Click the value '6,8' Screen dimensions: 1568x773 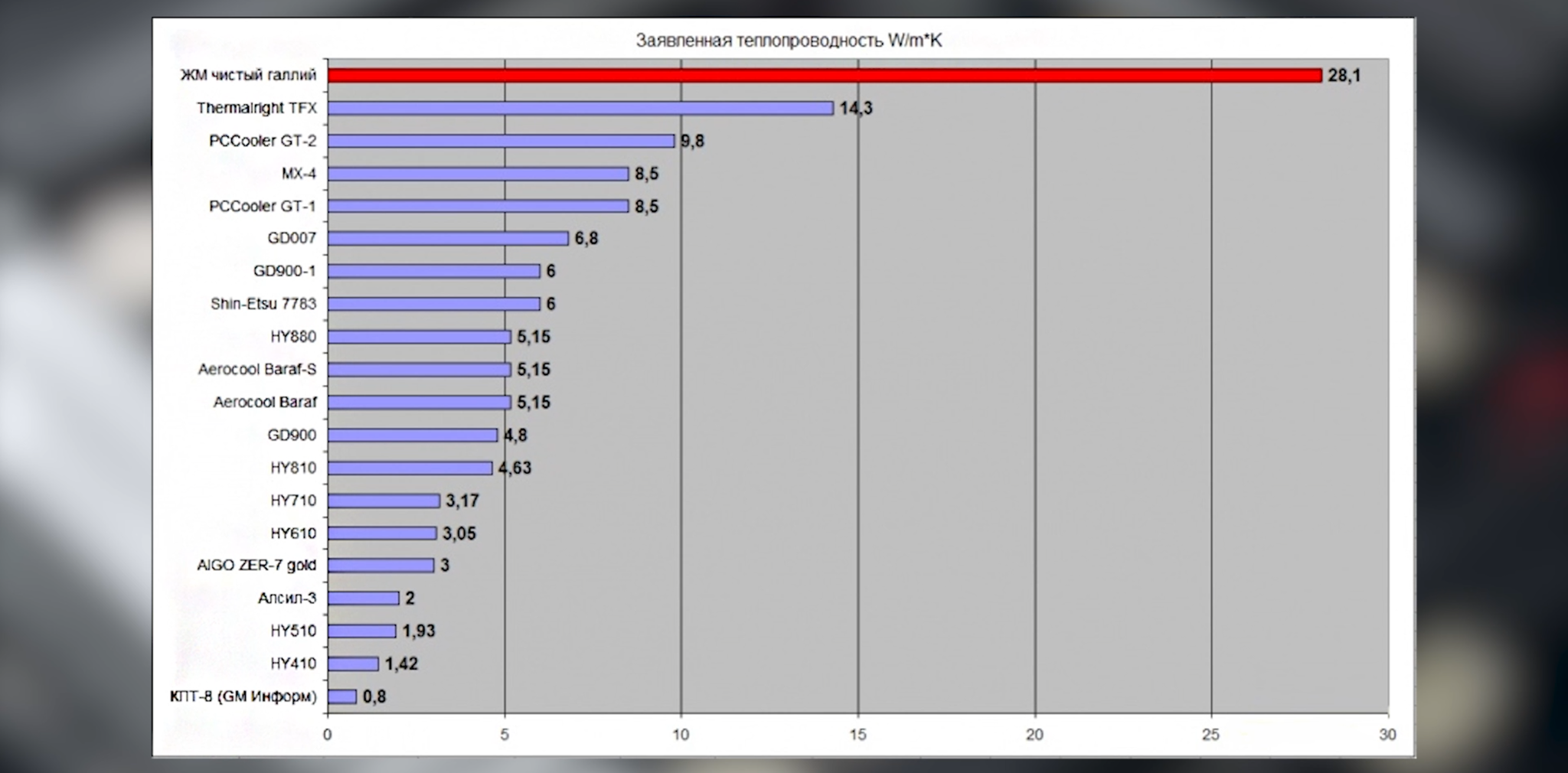coord(586,239)
